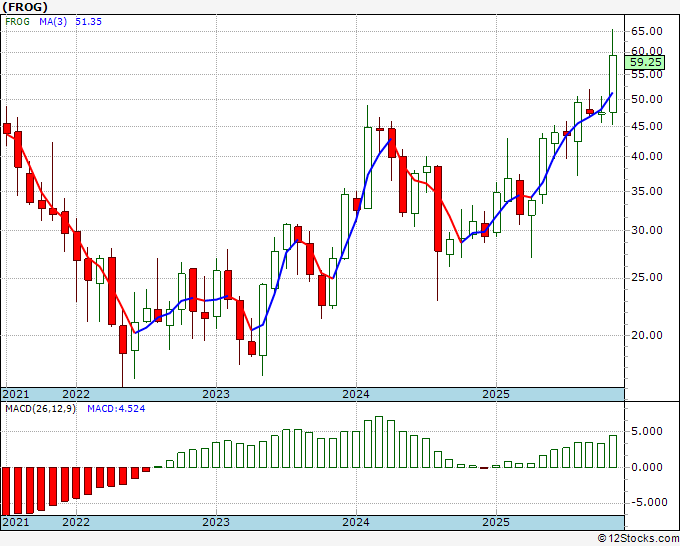Click the 25.00 price axis label
Image resolution: width=680 pixels, height=546 pixels.
(647, 277)
